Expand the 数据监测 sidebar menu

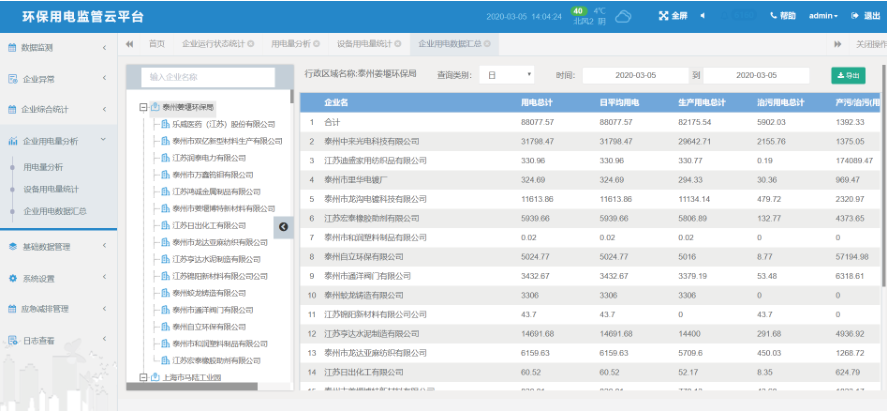pyautogui.click(x=58, y=47)
